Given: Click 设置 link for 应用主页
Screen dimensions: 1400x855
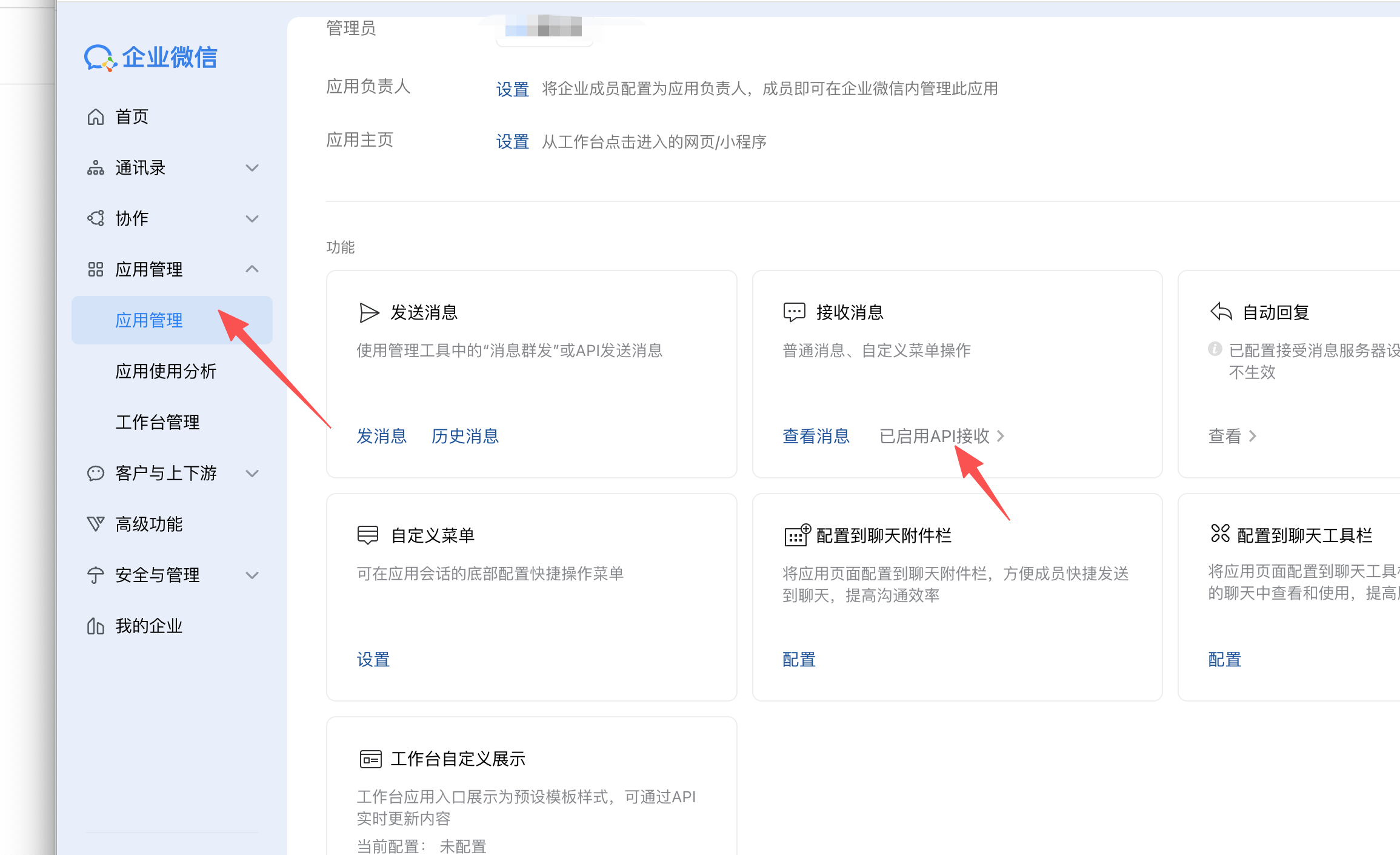Looking at the screenshot, I should [513, 142].
